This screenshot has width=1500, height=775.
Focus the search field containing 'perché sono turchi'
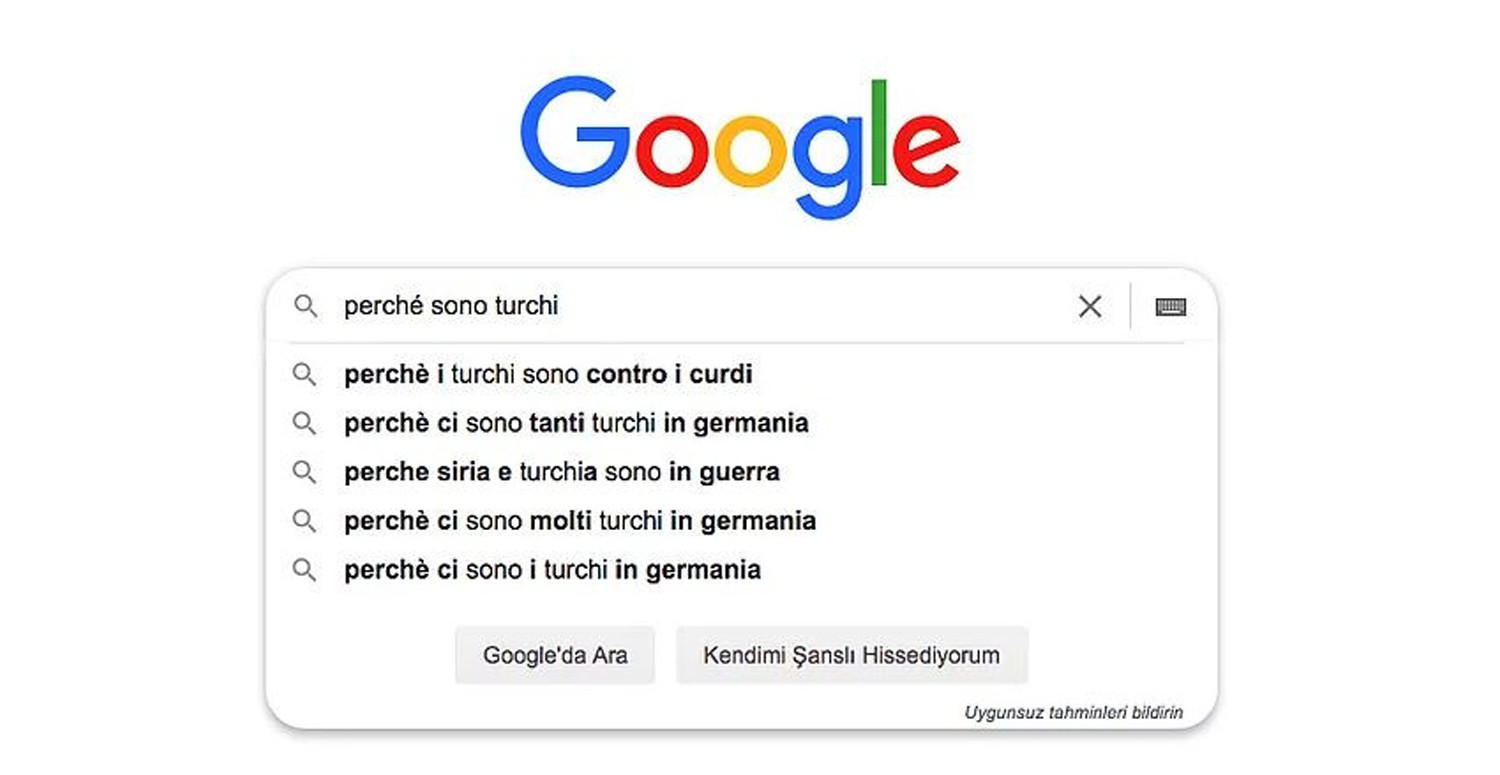(700, 306)
